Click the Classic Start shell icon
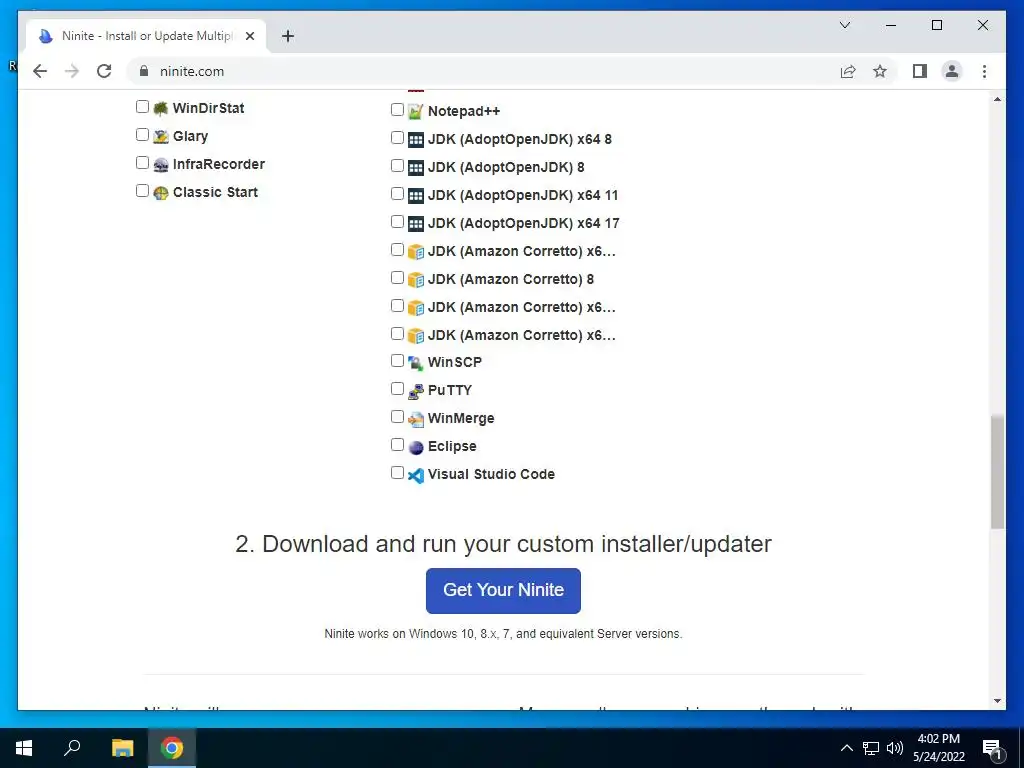 tap(161, 193)
